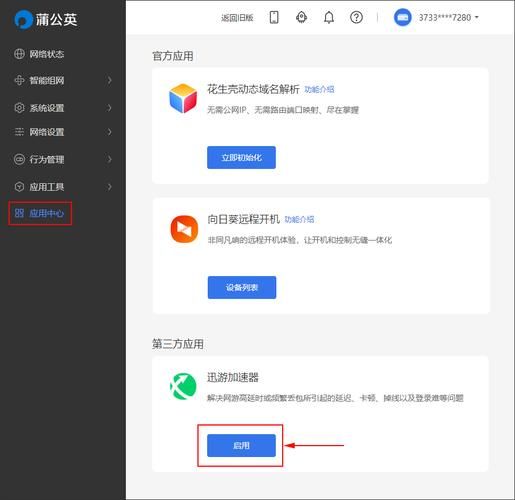
Task: Open 功能介绍 link for 花生壳动态域名解析
Action: point(319,89)
